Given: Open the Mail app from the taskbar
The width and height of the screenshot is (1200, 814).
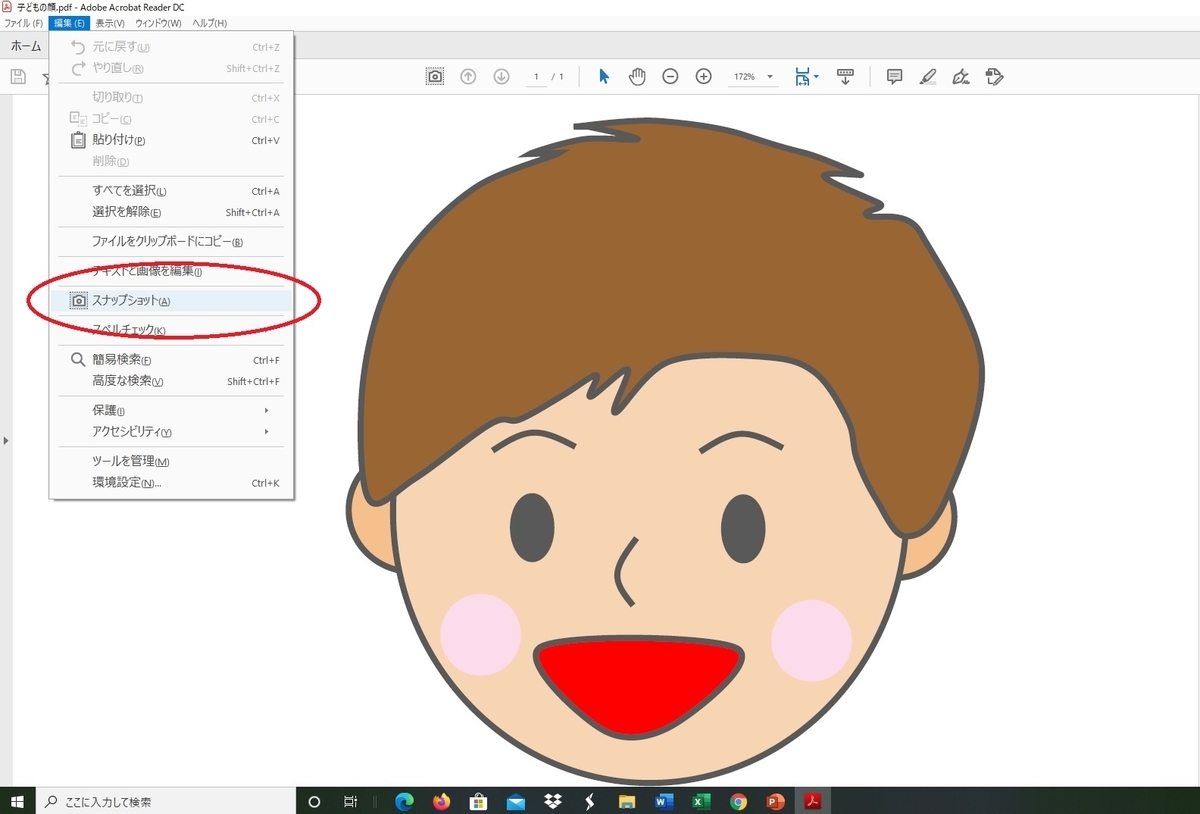Looking at the screenshot, I should point(515,801).
